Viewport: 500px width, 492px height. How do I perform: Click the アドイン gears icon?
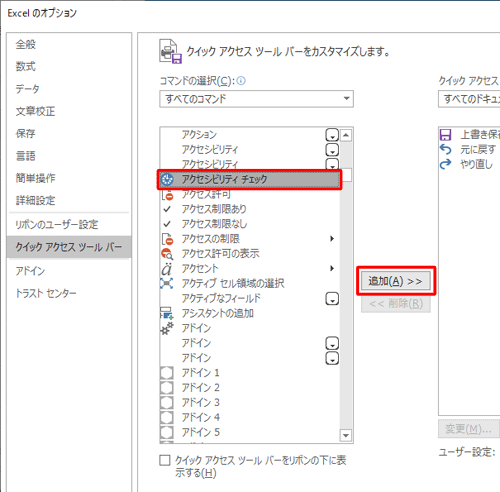tap(167, 328)
